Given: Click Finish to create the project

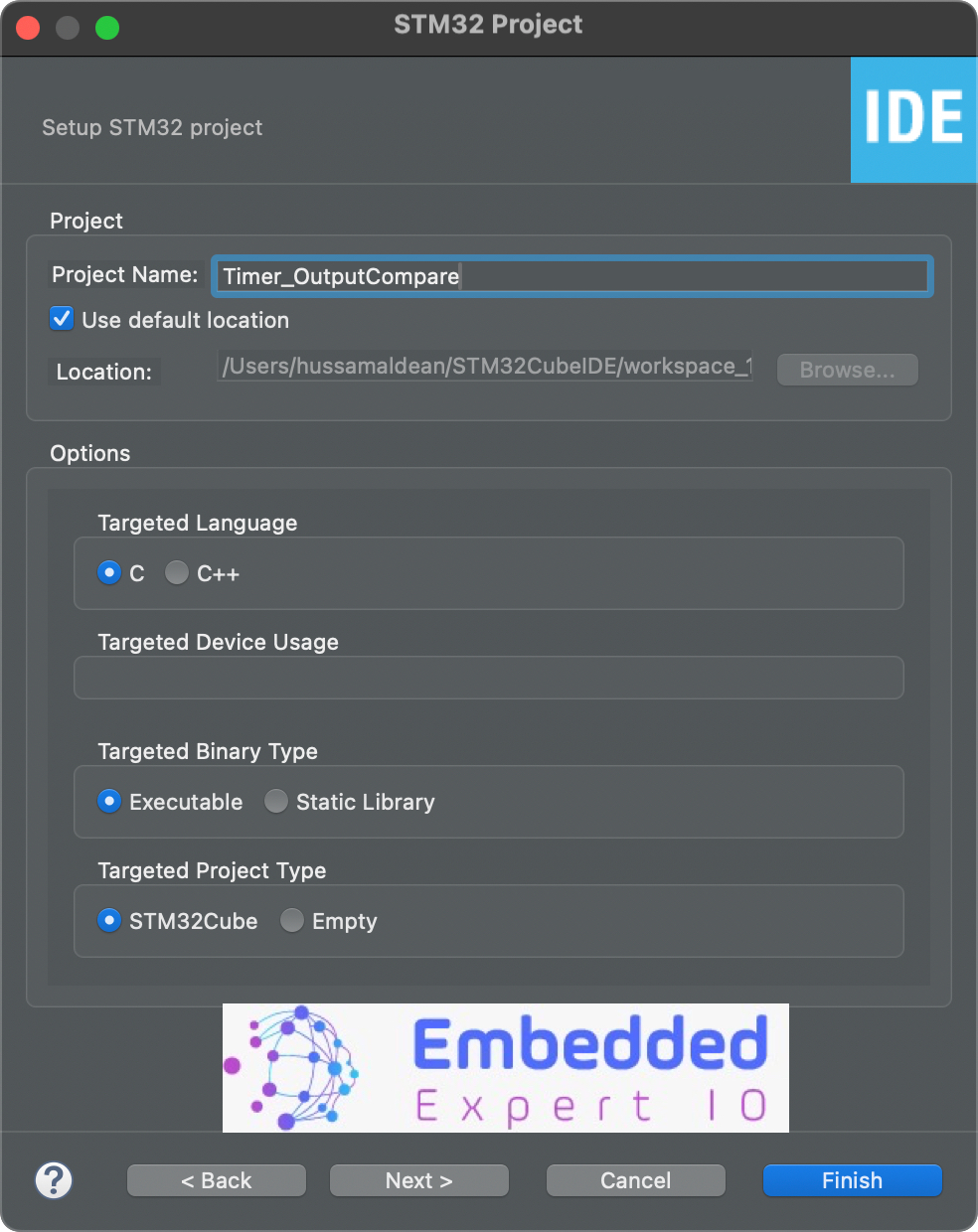Looking at the screenshot, I should [851, 1180].
